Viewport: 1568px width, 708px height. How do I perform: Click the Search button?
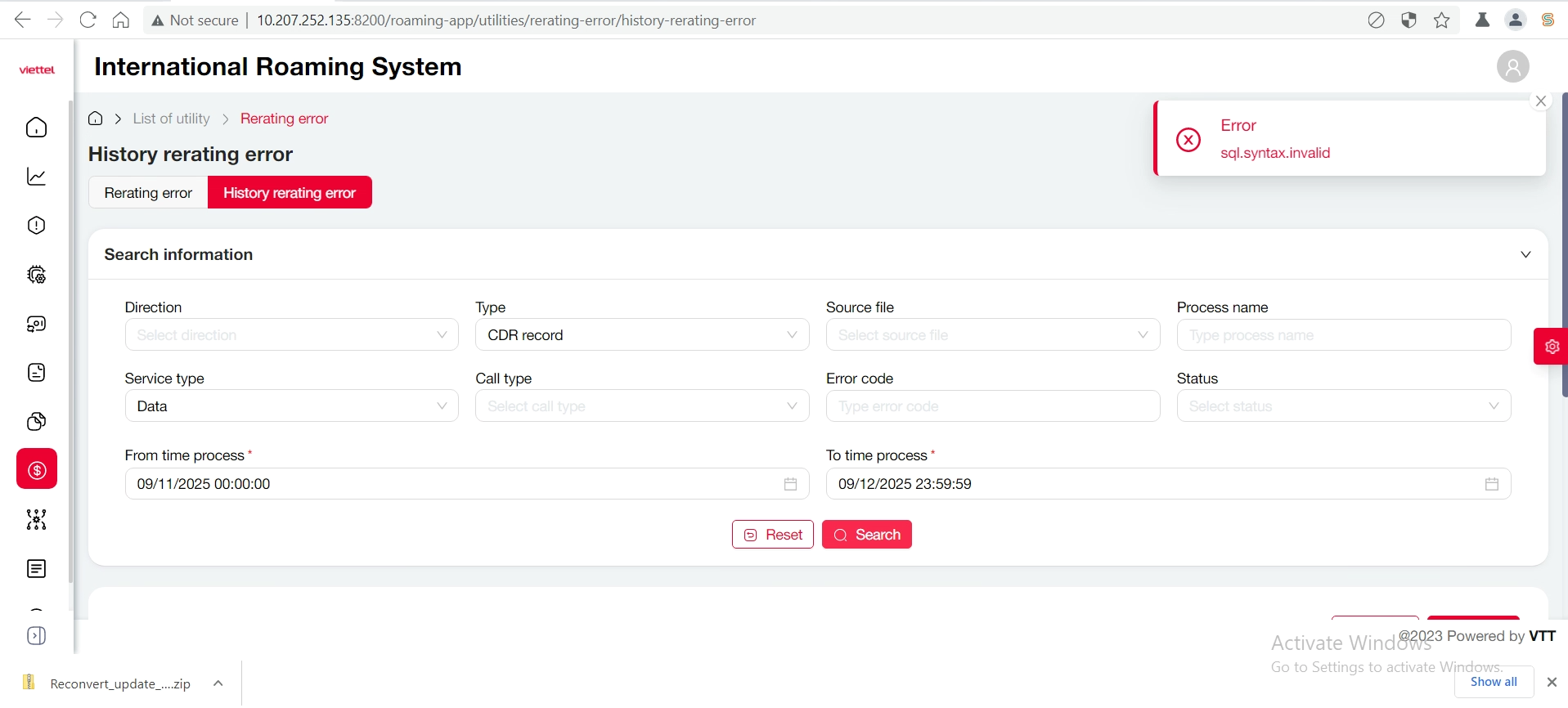tap(866, 535)
